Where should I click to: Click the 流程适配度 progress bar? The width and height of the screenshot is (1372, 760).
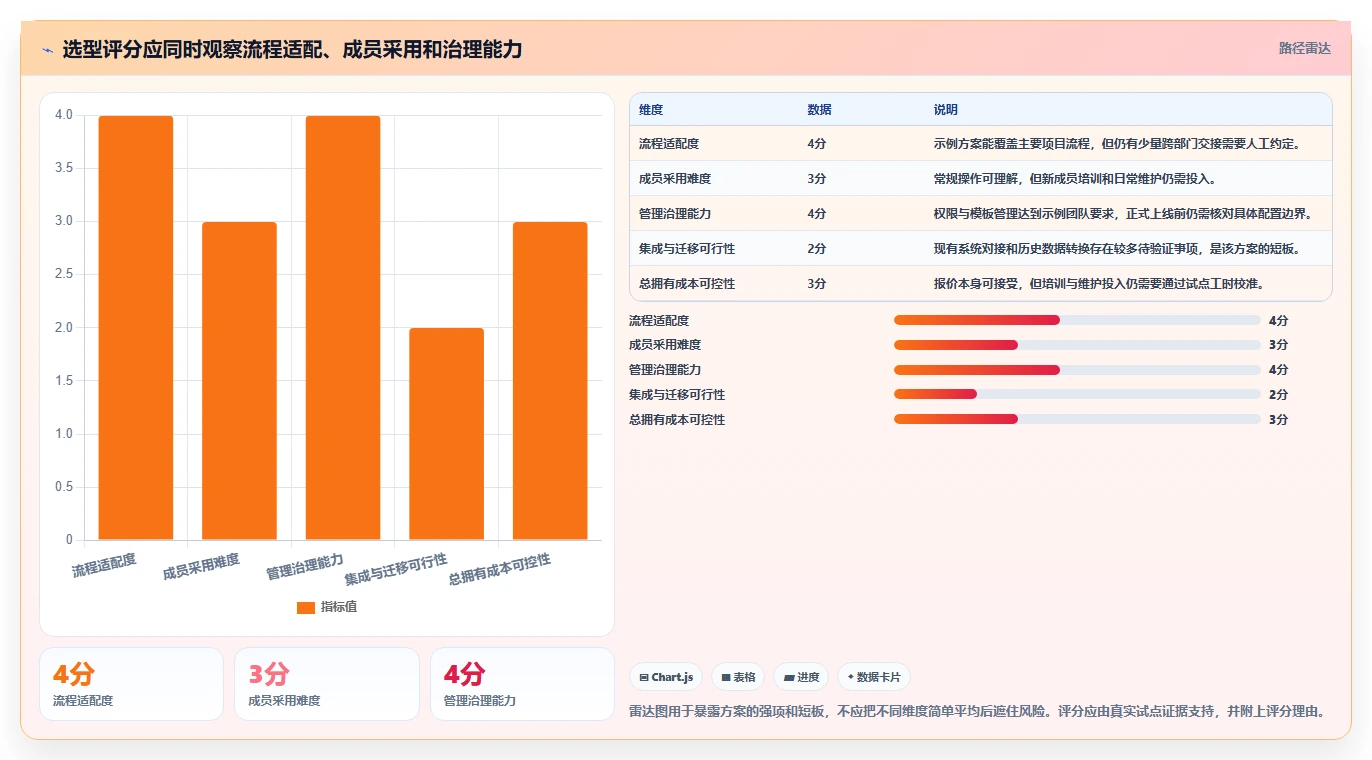click(x=1077, y=320)
